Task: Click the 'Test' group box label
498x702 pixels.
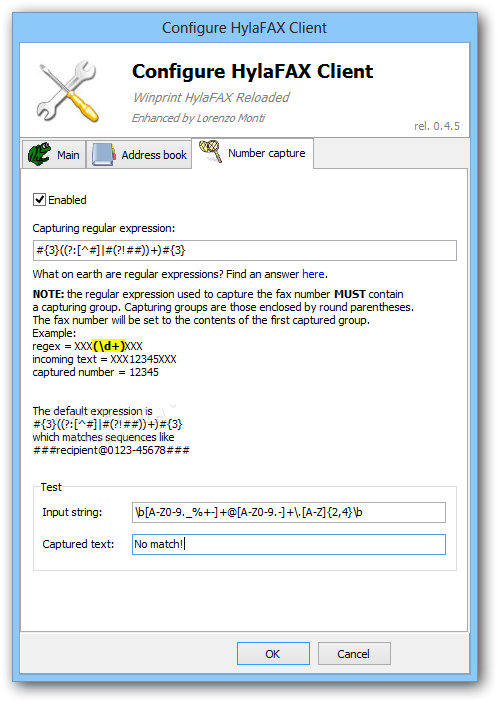Action: [x=51, y=487]
